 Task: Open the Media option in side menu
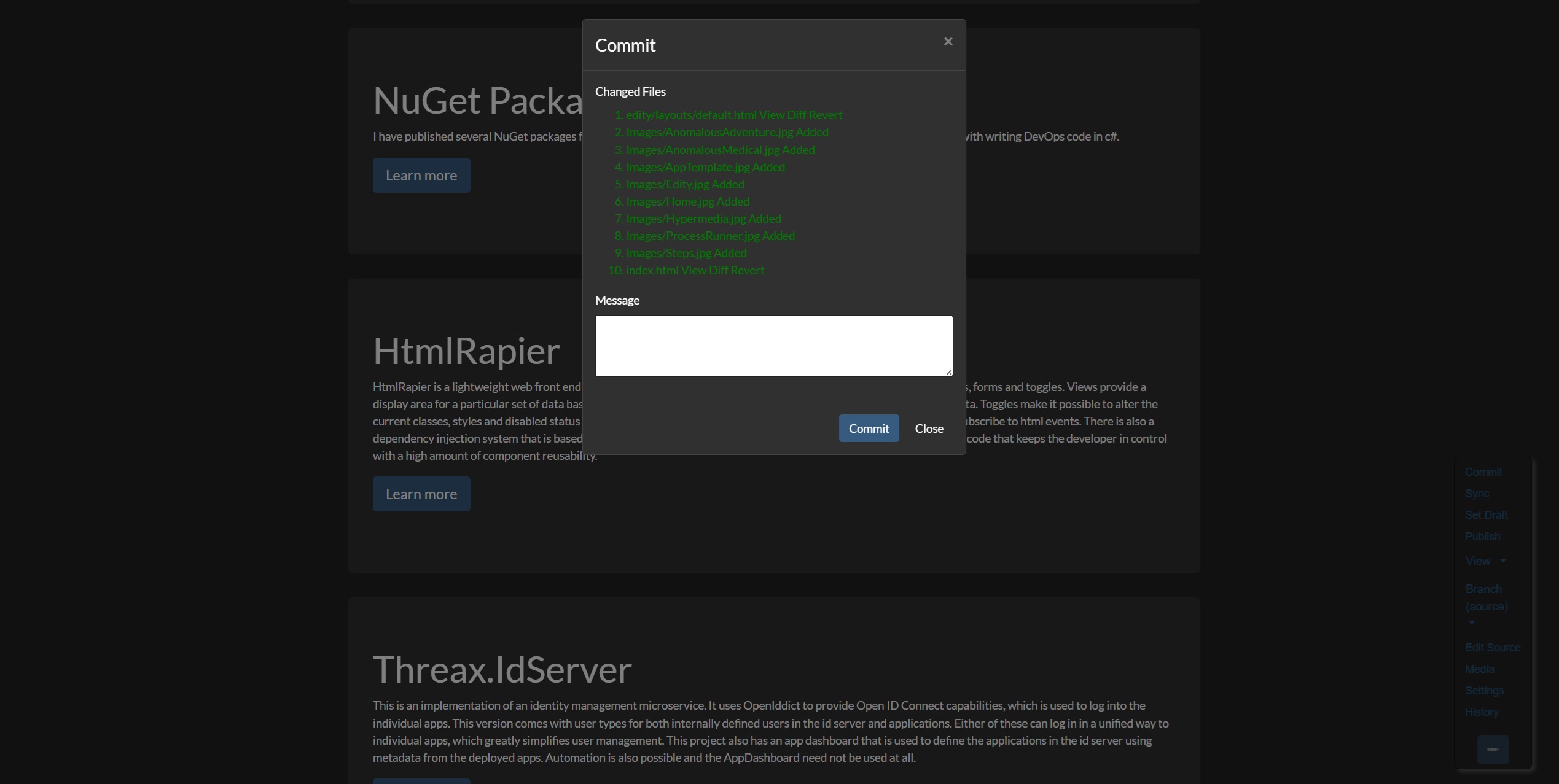[x=1479, y=669]
